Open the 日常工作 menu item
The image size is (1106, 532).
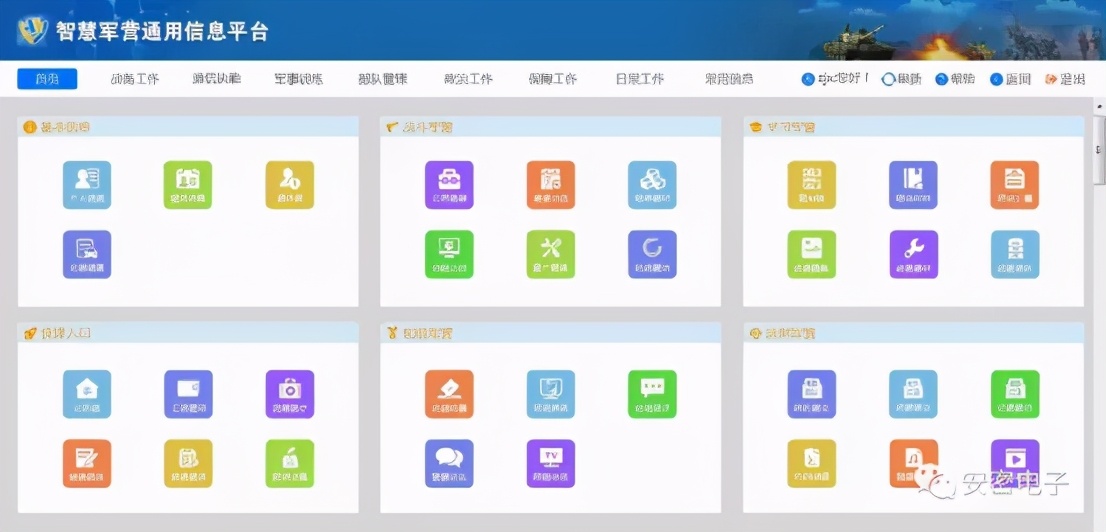click(x=640, y=79)
